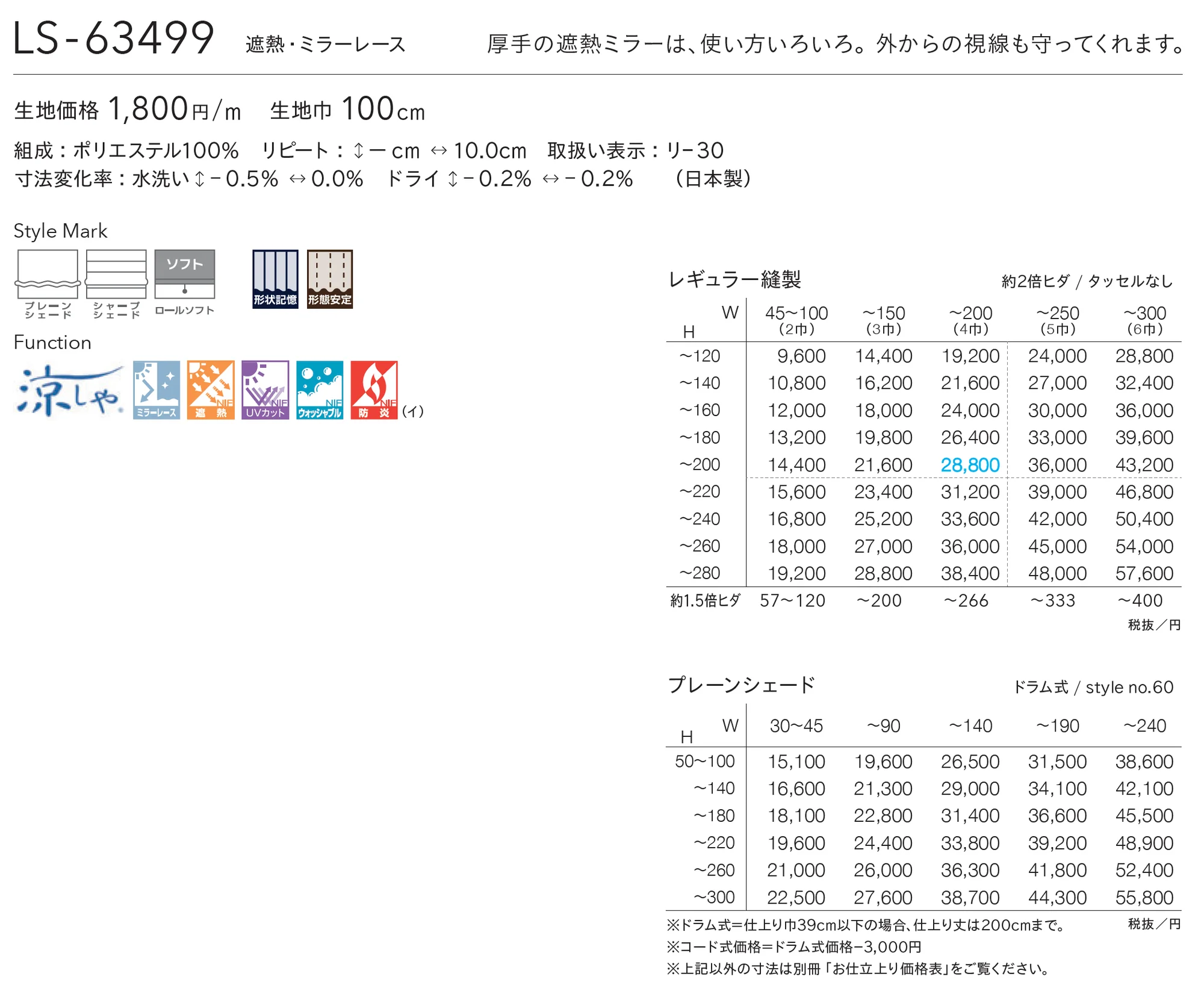Click the プレーンシェード table heading

pyautogui.click(x=742, y=685)
